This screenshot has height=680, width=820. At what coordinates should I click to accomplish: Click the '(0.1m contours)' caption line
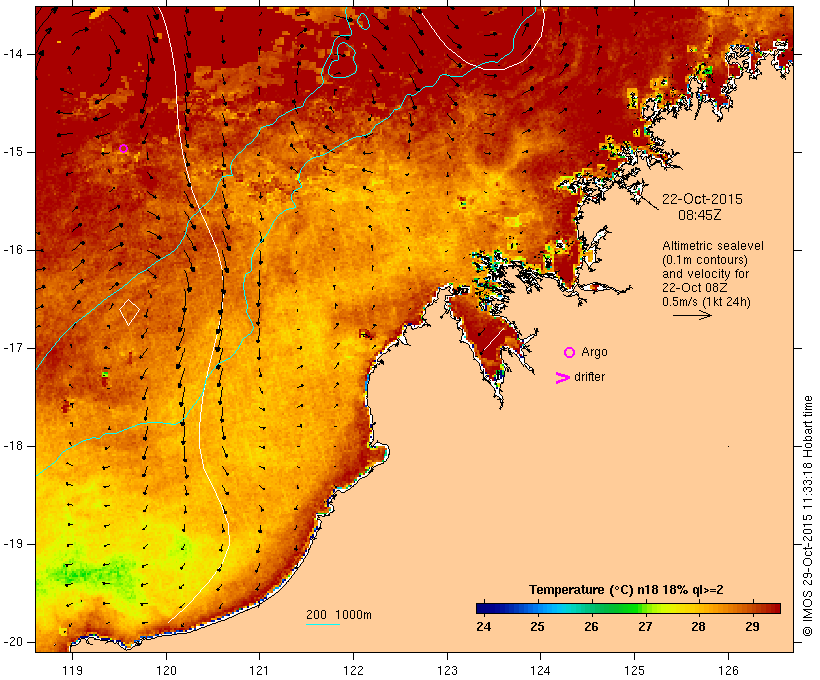[705, 260]
